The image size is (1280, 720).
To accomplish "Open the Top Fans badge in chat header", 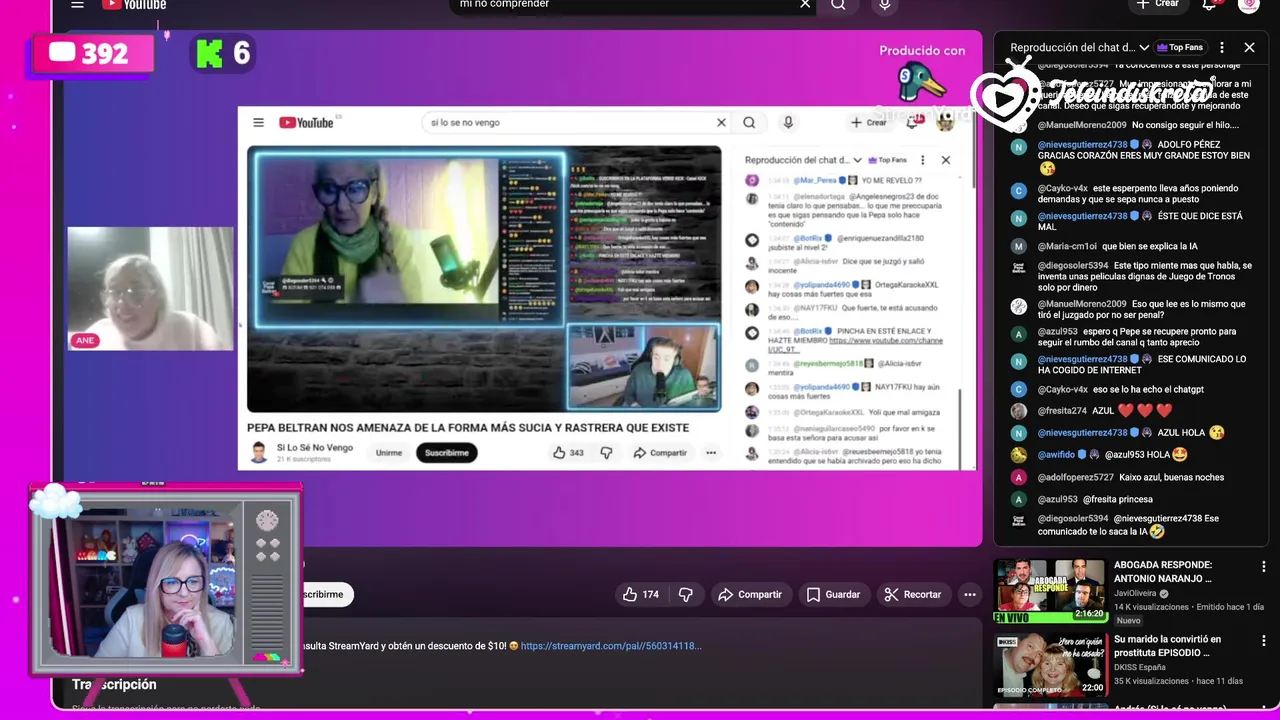I will coord(1180,47).
